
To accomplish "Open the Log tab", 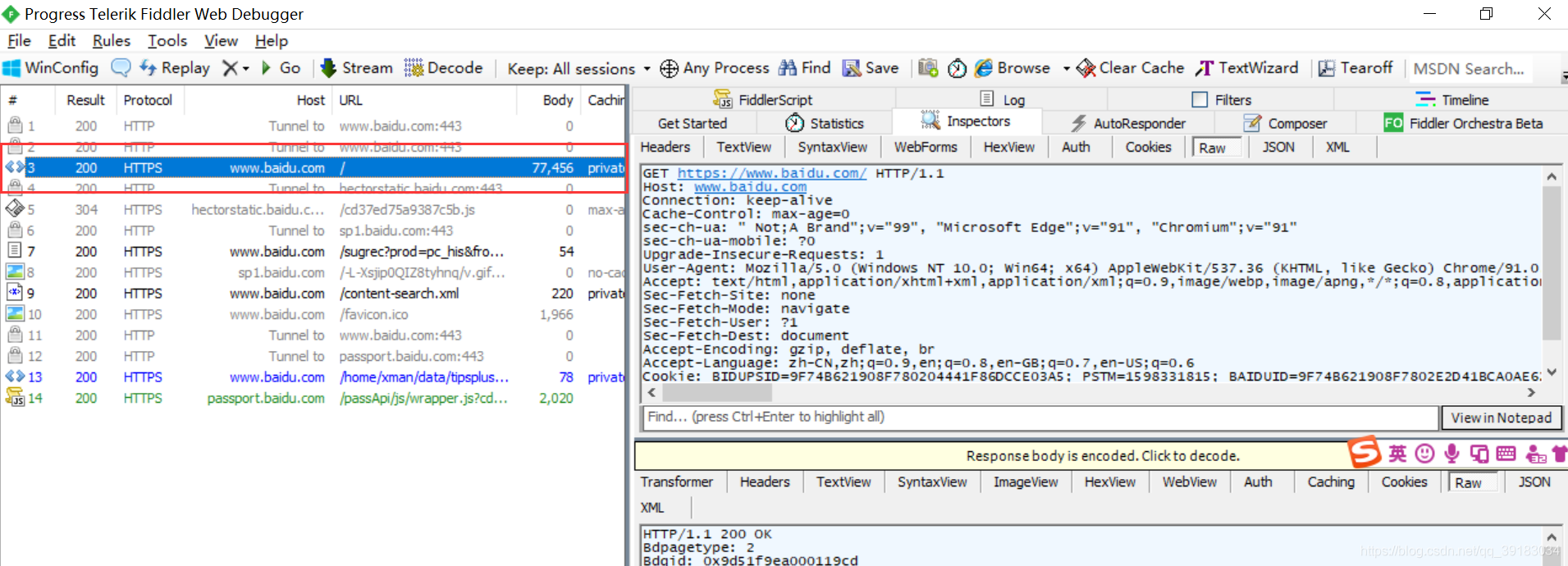I will click(1003, 100).
